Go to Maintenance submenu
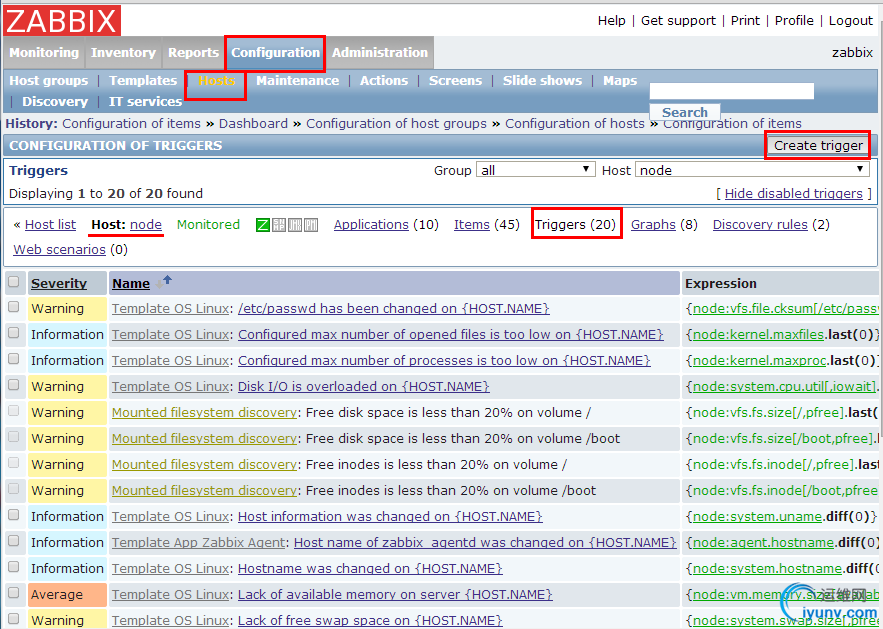The width and height of the screenshot is (883, 629). pyautogui.click(x=297, y=81)
